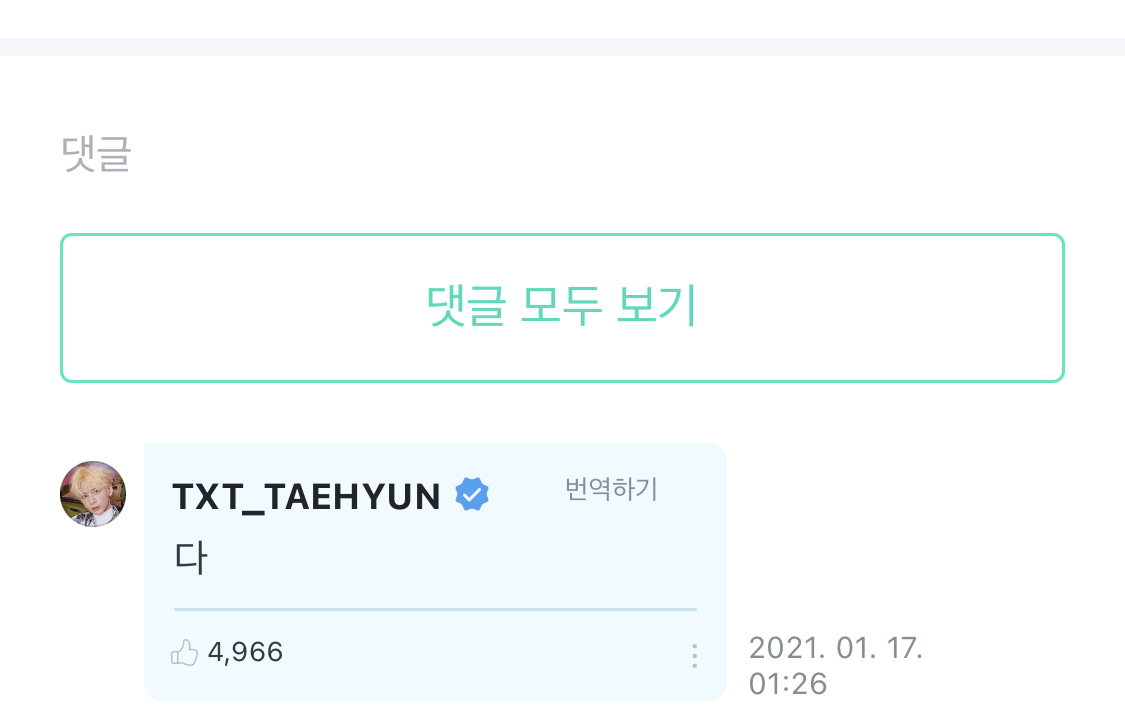Open the three-dot comment options menu
The width and height of the screenshot is (1125, 728).
click(695, 656)
